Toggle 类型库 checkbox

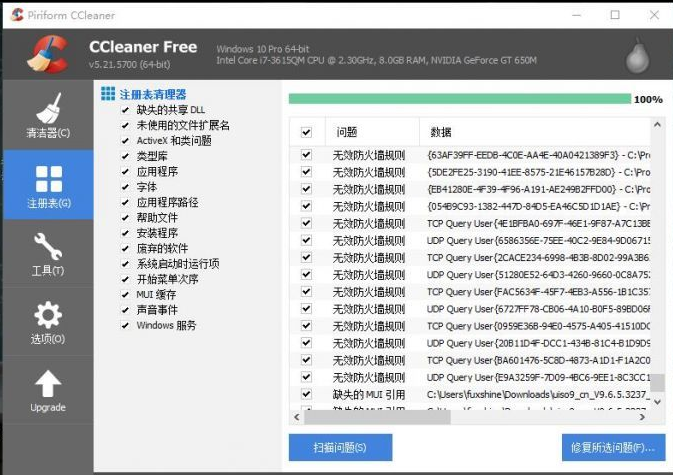[125, 156]
